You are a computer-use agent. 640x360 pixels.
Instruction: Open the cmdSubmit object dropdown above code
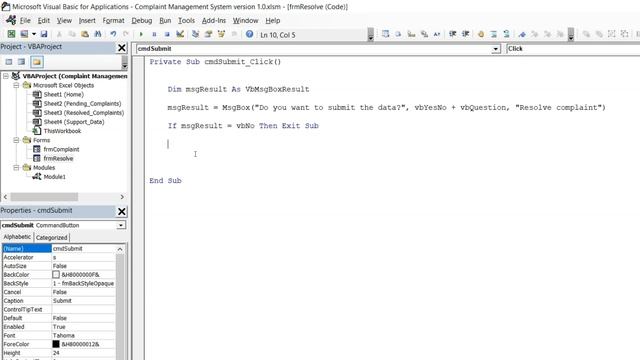pos(496,49)
